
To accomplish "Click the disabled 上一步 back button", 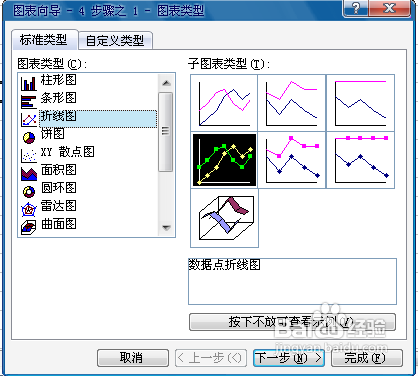I will (x=210, y=358).
